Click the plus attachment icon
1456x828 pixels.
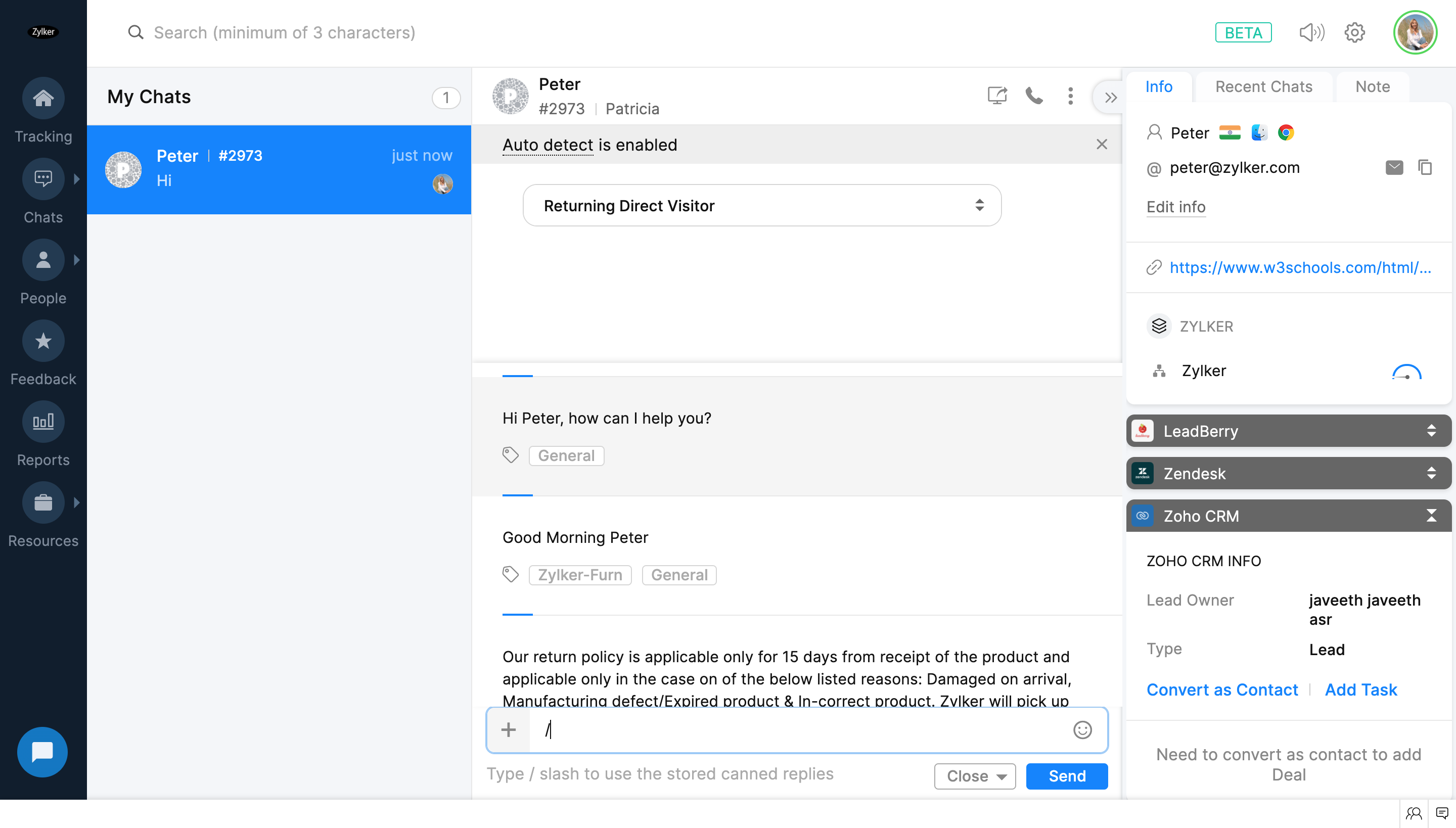509,729
